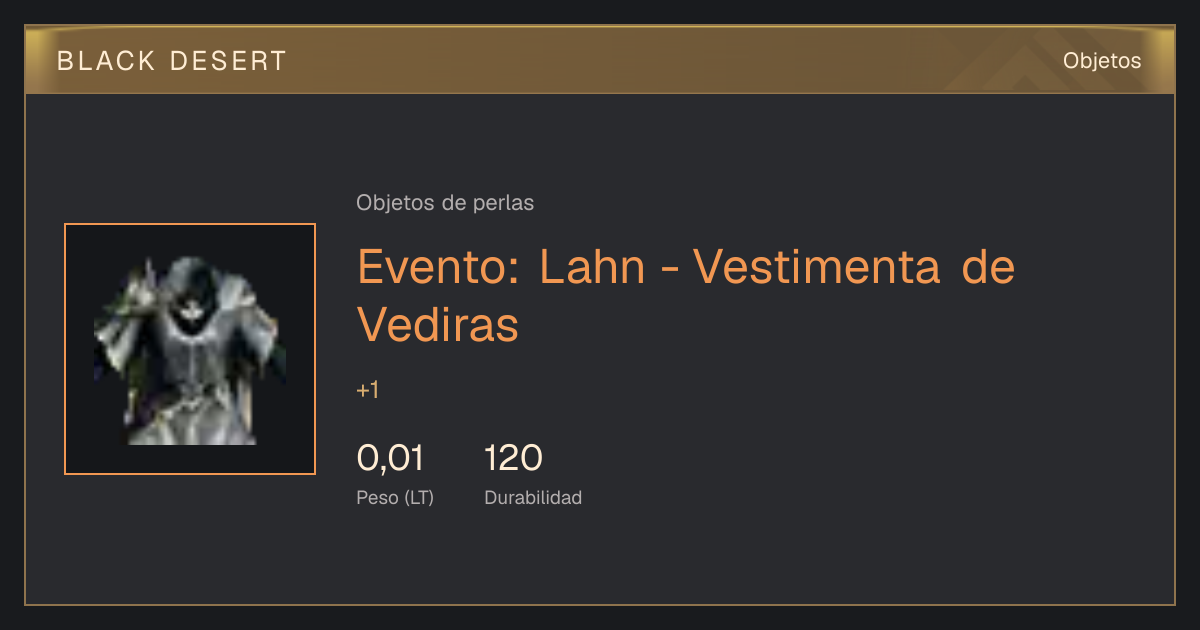Click the 0,01 weight value
The height and width of the screenshot is (630, 1200).
pyautogui.click(x=390, y=458)
